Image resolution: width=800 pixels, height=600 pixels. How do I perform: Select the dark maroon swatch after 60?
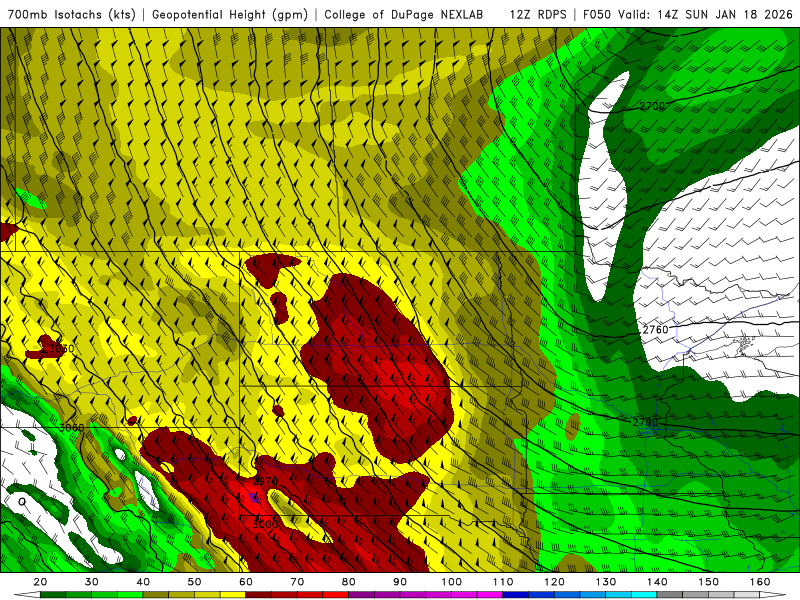click(258, 595)
